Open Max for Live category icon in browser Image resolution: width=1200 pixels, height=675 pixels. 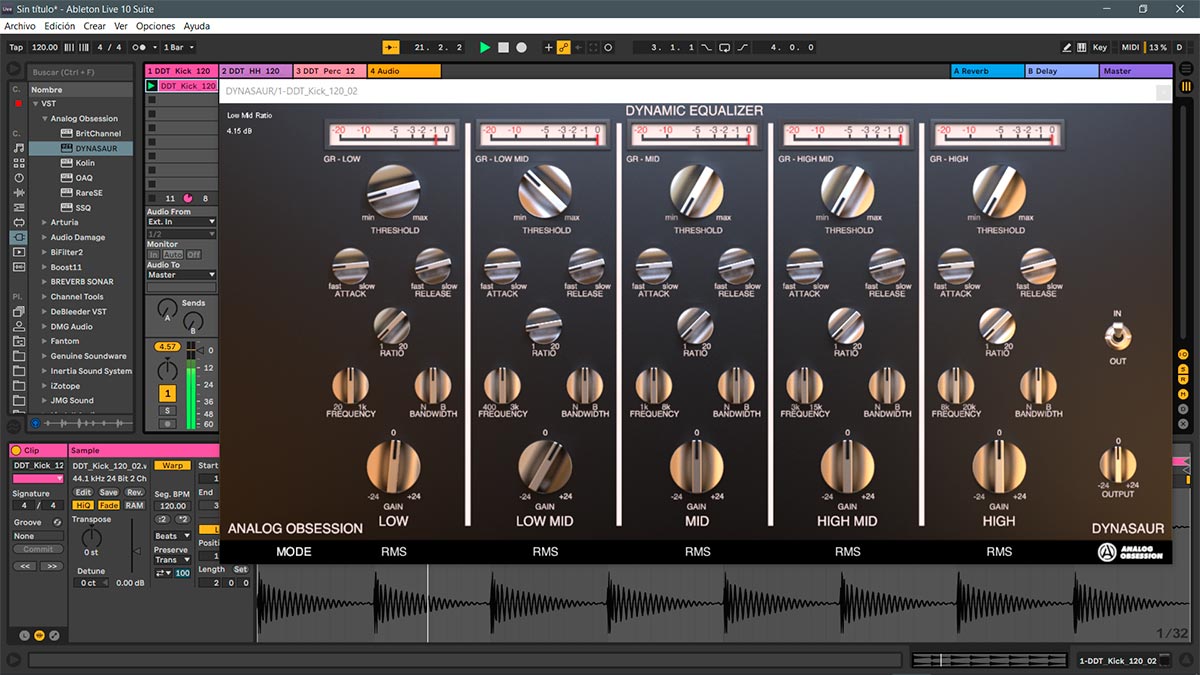[x=19, y=222]
